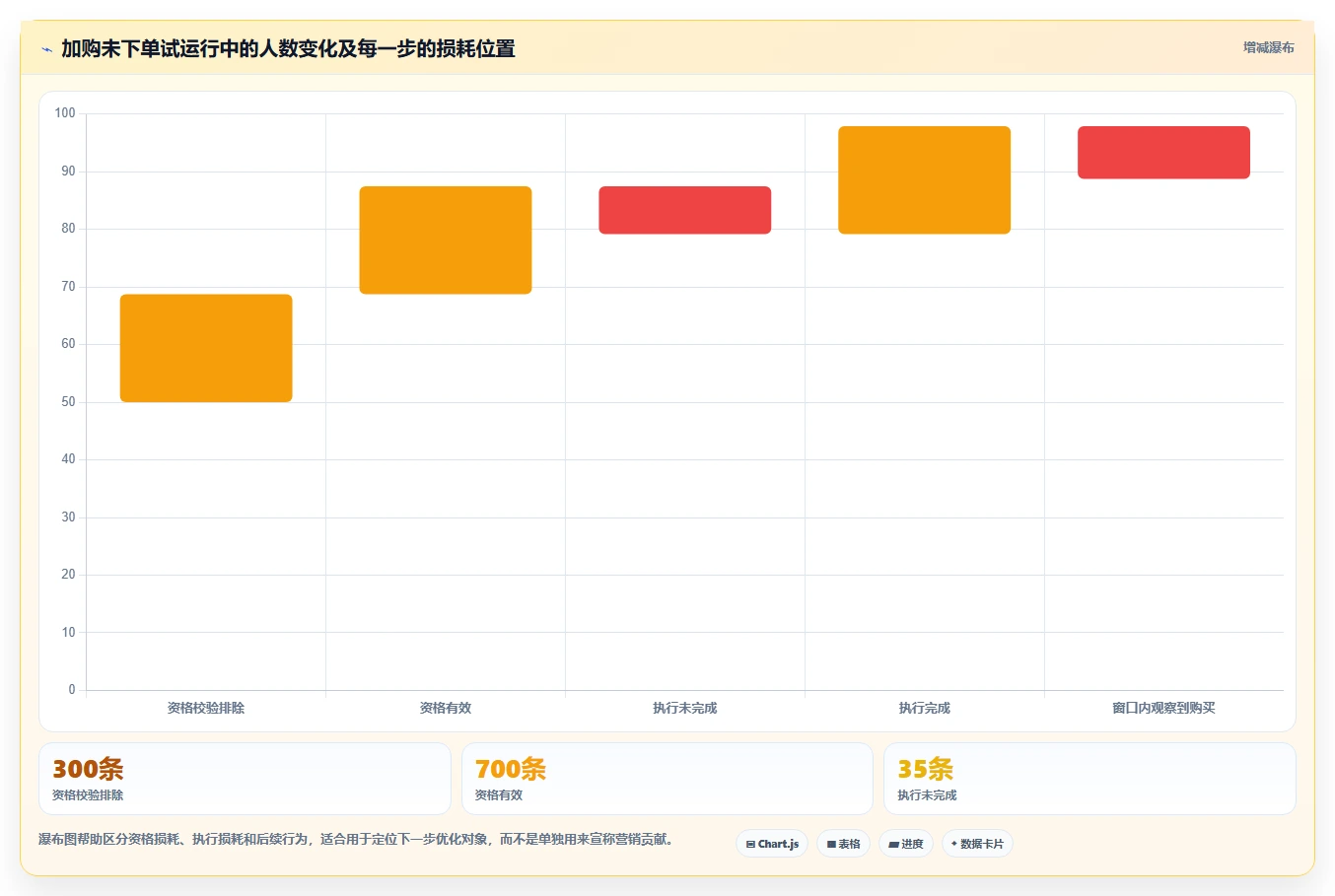1335x896 pixels.
Task: Click the x-axis label 资格有效
Action: [446, 708]
